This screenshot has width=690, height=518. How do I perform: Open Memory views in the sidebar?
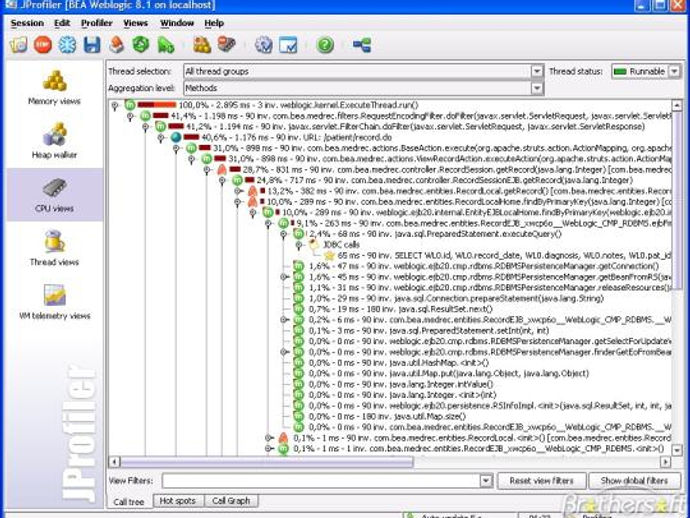click(55, 88)
